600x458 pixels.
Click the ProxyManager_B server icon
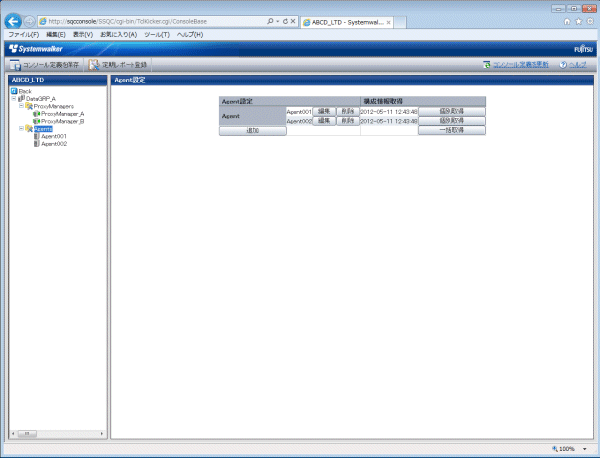pos(36,121)
